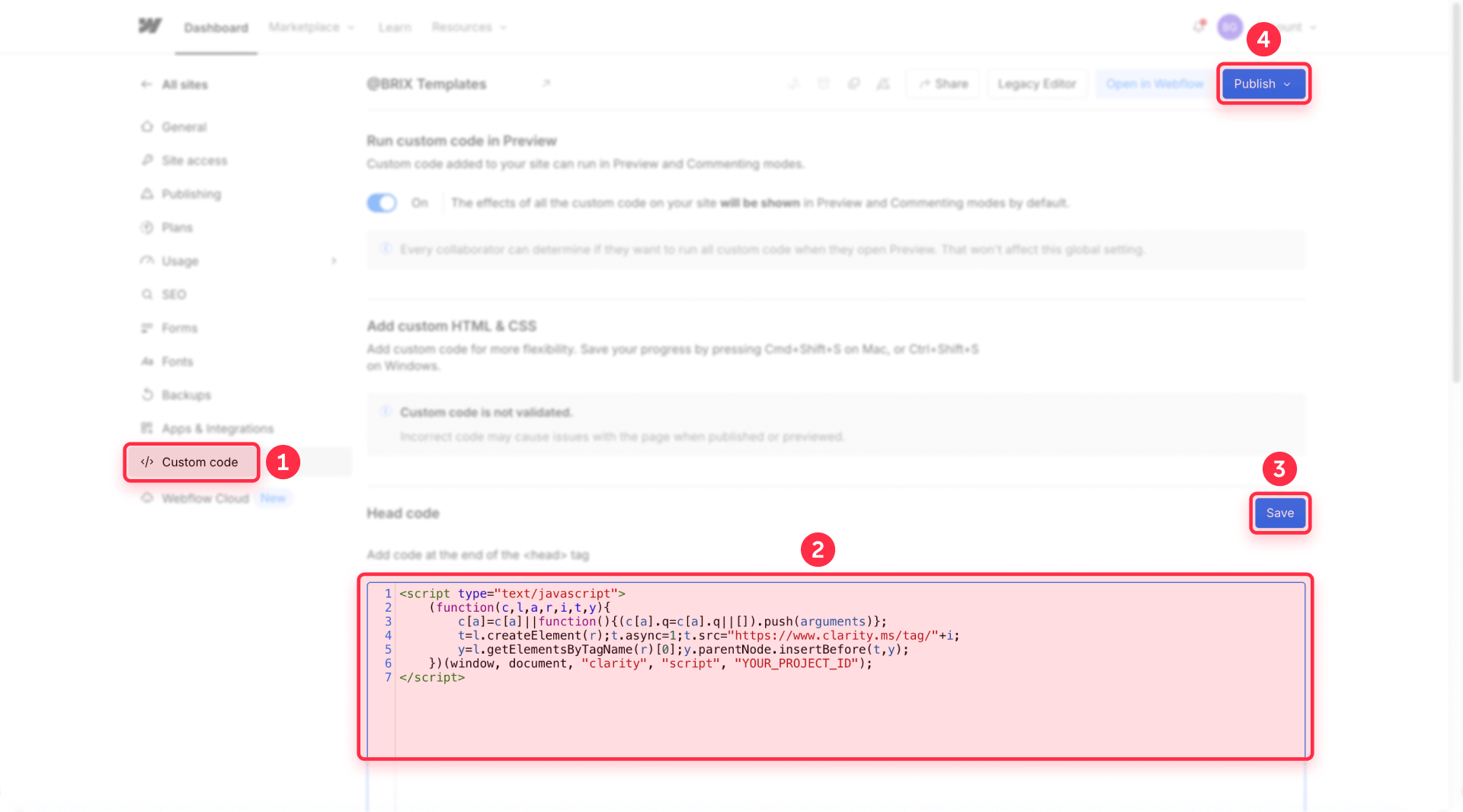Open General settings via its icon
Viewport: 1463px width, 812px height.
click(x=147, y=126)
